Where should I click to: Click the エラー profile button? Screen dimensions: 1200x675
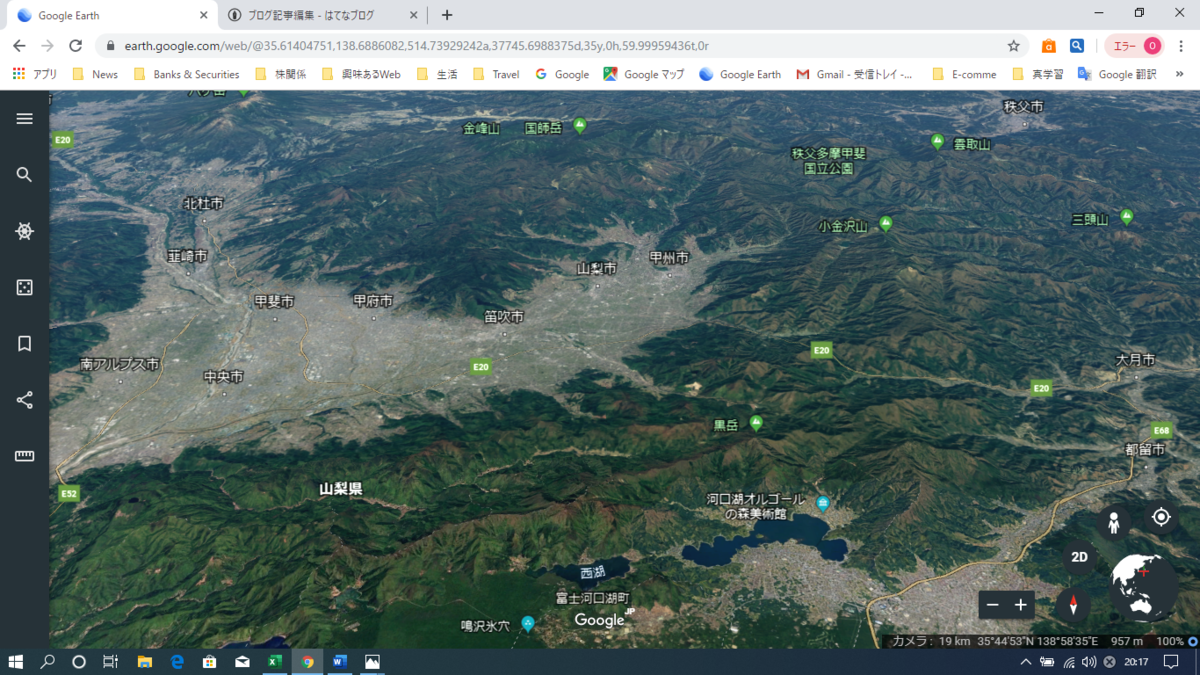pos(1136,46)
